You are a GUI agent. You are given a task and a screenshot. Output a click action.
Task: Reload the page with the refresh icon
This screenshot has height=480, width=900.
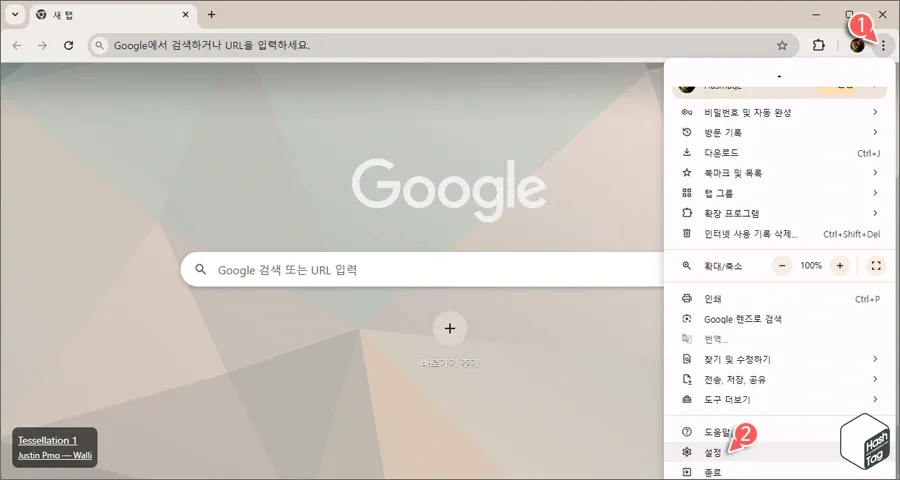68,45
